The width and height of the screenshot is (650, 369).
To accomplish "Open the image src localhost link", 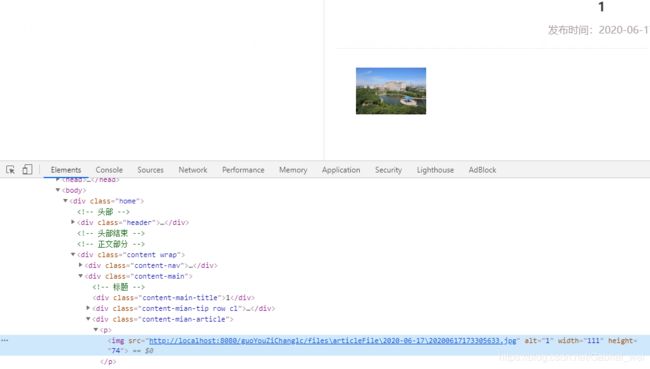I will tap(333, 341).
